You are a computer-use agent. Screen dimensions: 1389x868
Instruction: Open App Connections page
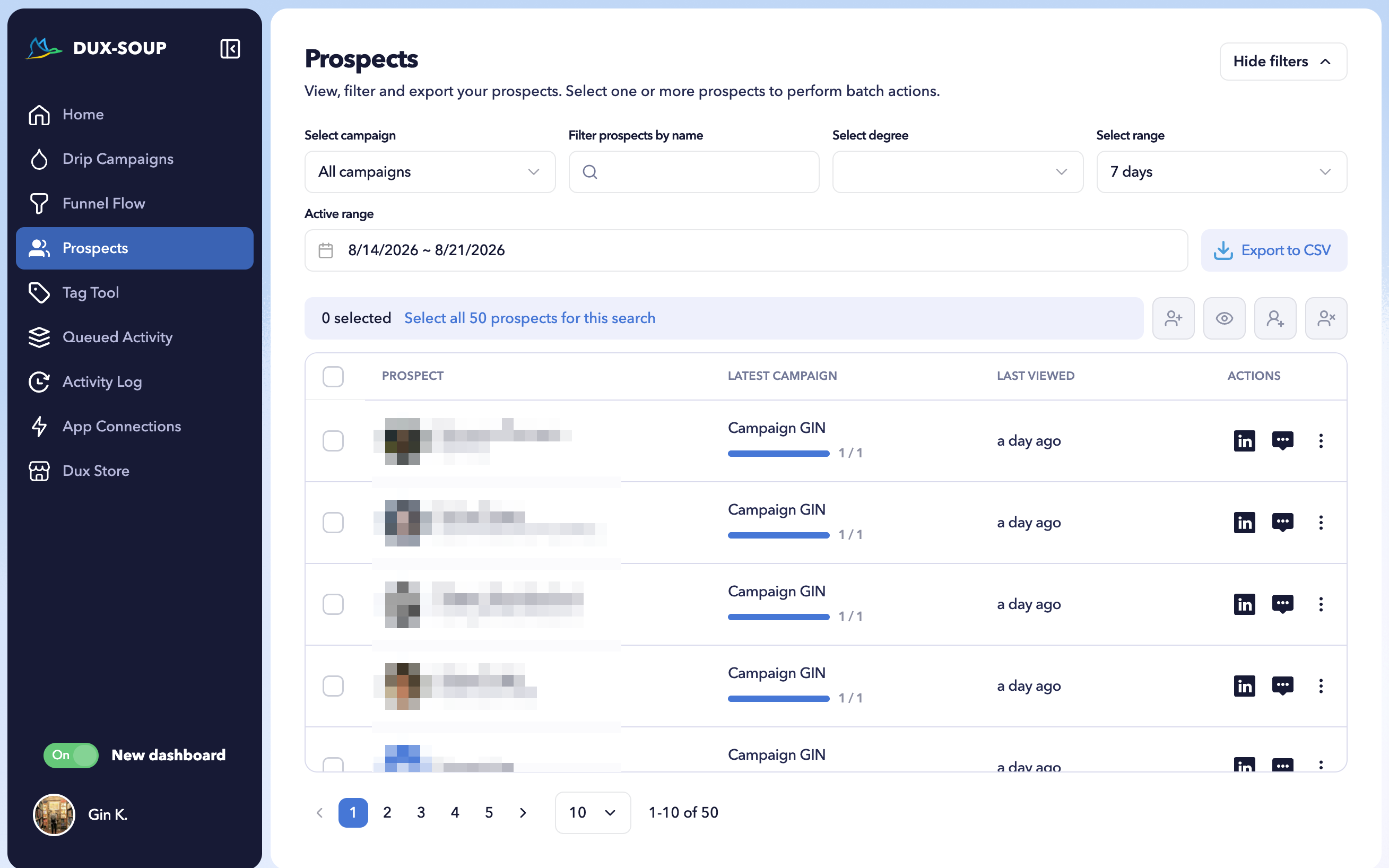pyautogui.click(x=134, y=427)
